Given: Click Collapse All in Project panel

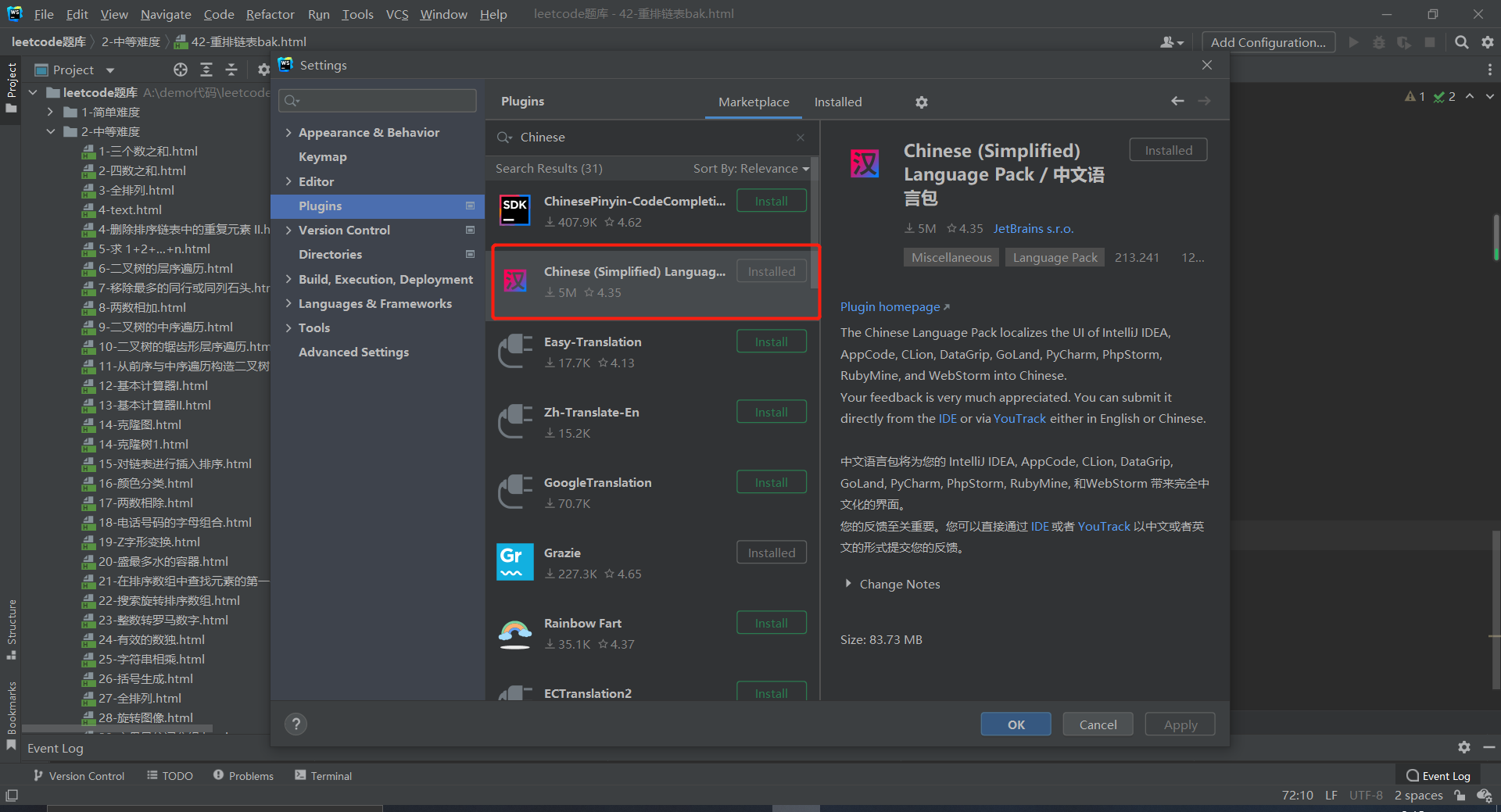Looking at the screenshot, I should 231,70.
